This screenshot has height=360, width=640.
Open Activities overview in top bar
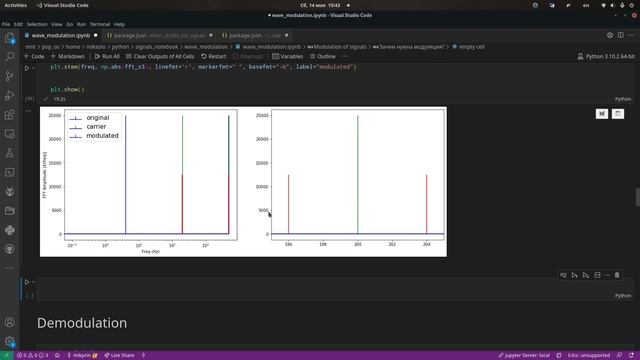tap(16, 5)
